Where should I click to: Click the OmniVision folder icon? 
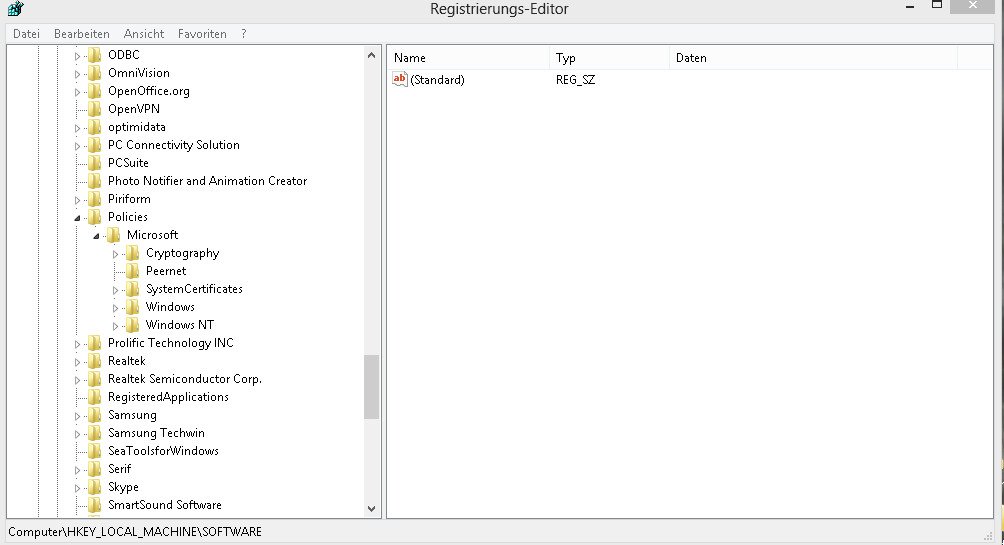(x=95, y=73)
